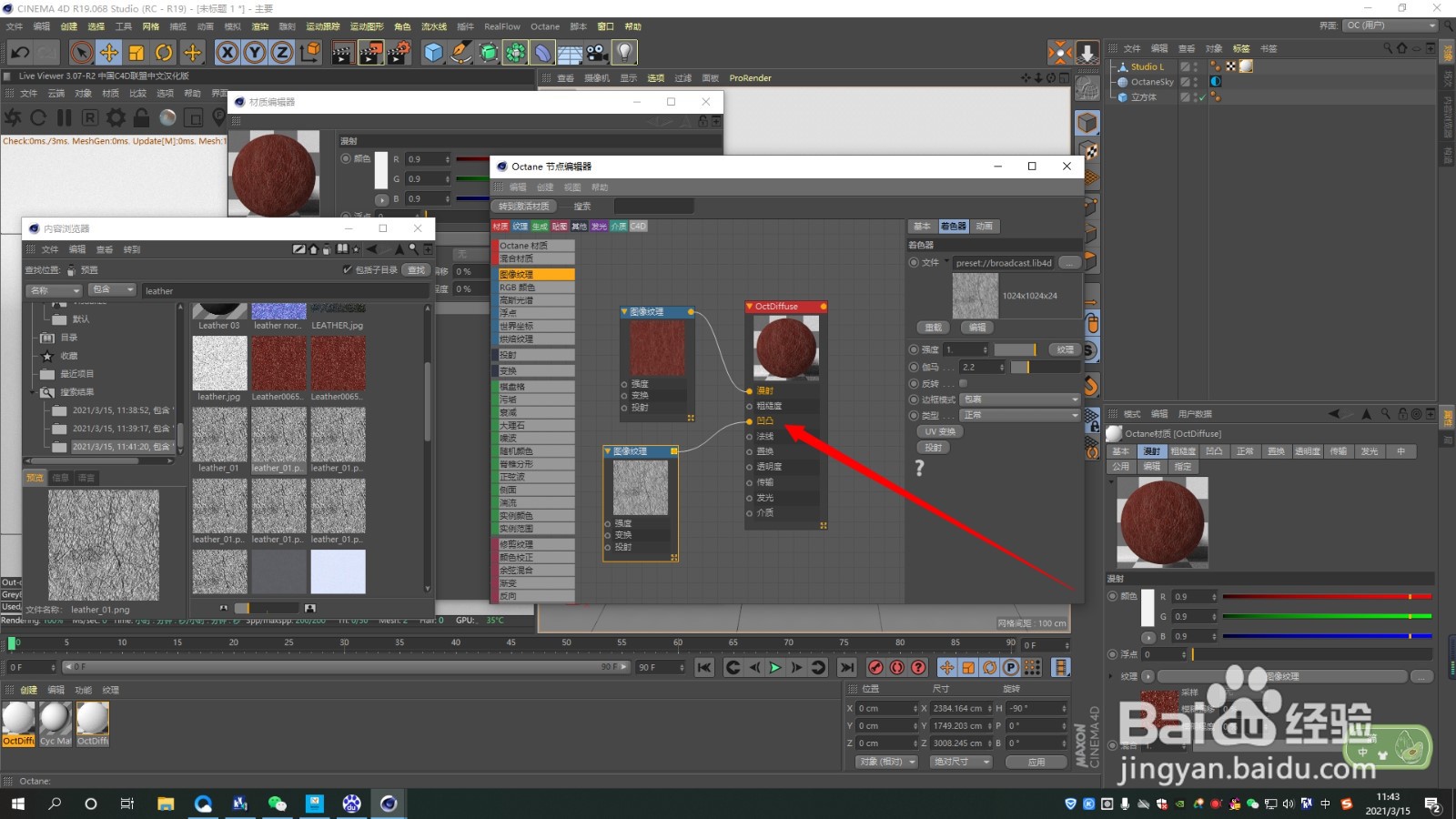Open Edit Render Settings gear clapperboard
Viewport: 1456px width, 819px height.
tap(399, 52)
